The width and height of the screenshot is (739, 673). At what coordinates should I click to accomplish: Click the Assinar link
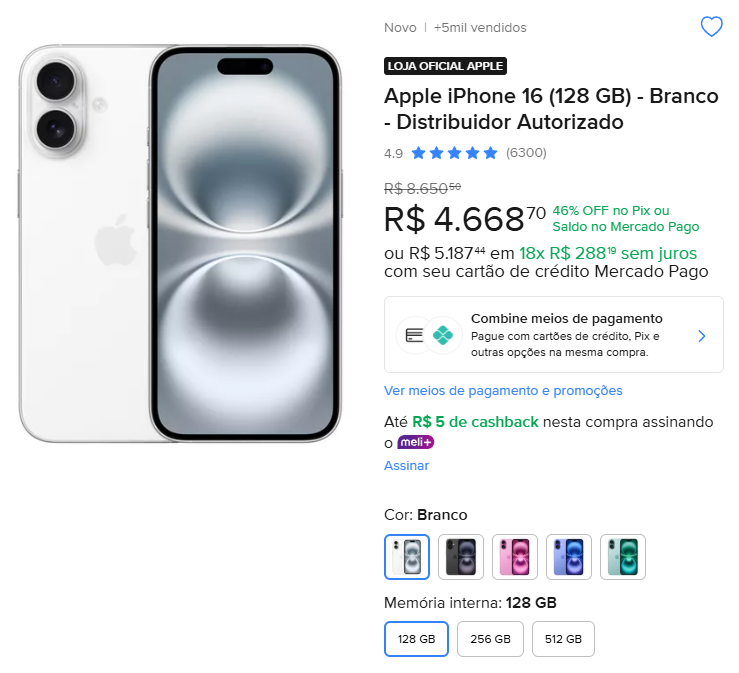(406, 465)
